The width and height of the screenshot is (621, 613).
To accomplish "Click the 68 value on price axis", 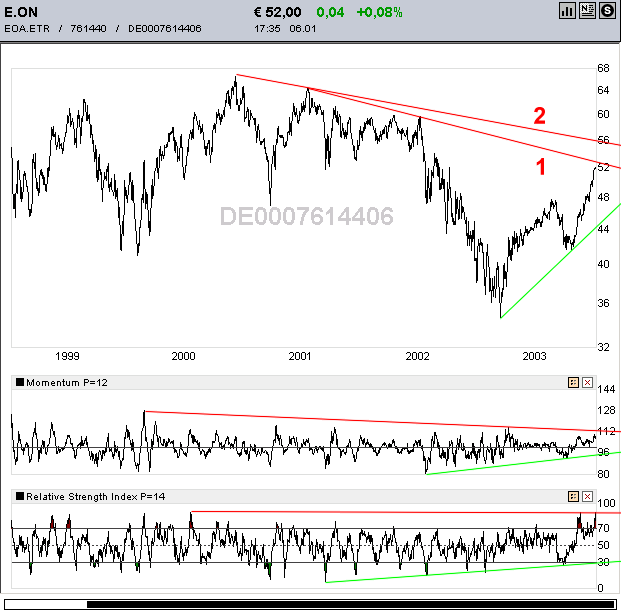I will pos(603,69).
